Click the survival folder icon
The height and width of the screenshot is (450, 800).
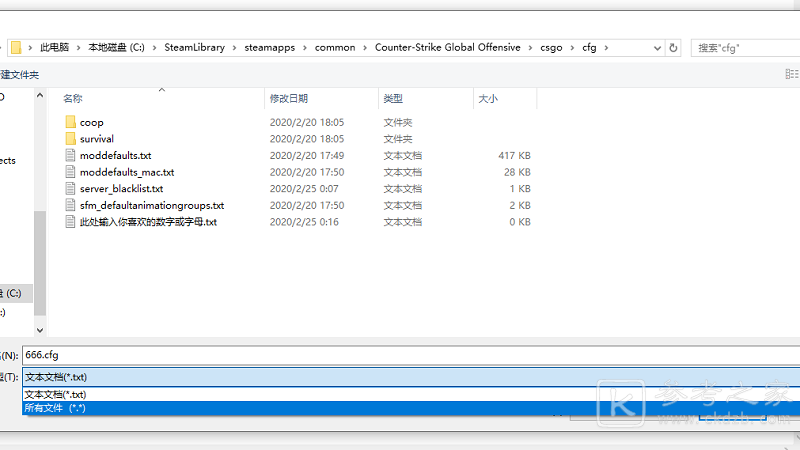click(x=70, y=139)
